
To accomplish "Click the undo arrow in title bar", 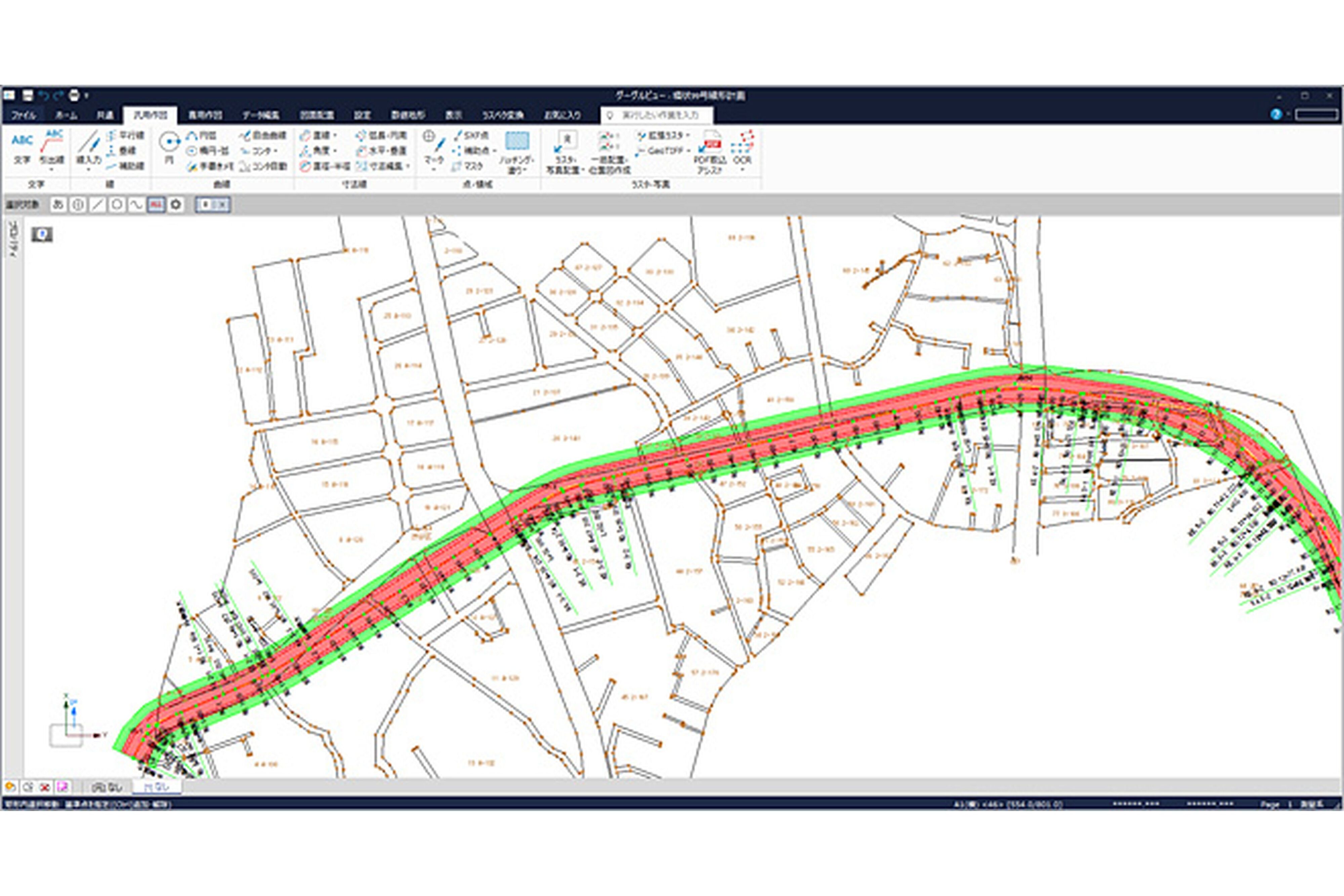I will pos(44,95).
